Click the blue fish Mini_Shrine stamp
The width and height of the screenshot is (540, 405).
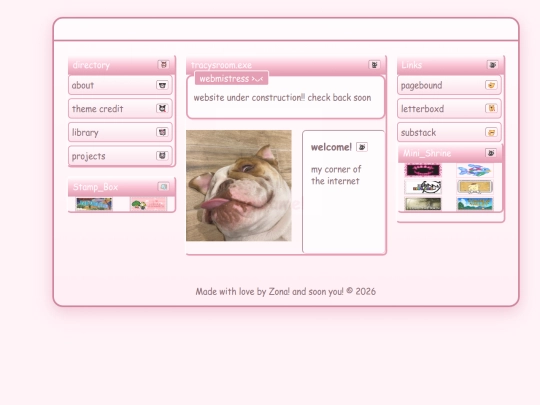pyautogui.click(x=475, y=170)
